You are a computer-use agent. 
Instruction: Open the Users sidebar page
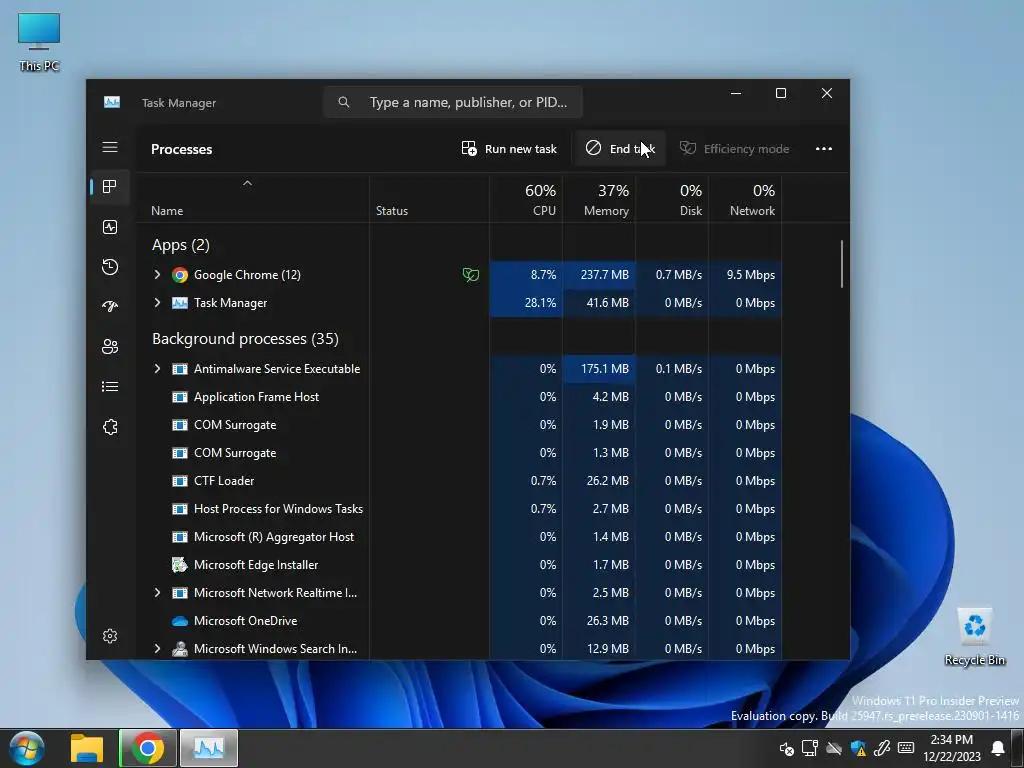(x=110, y=346)
